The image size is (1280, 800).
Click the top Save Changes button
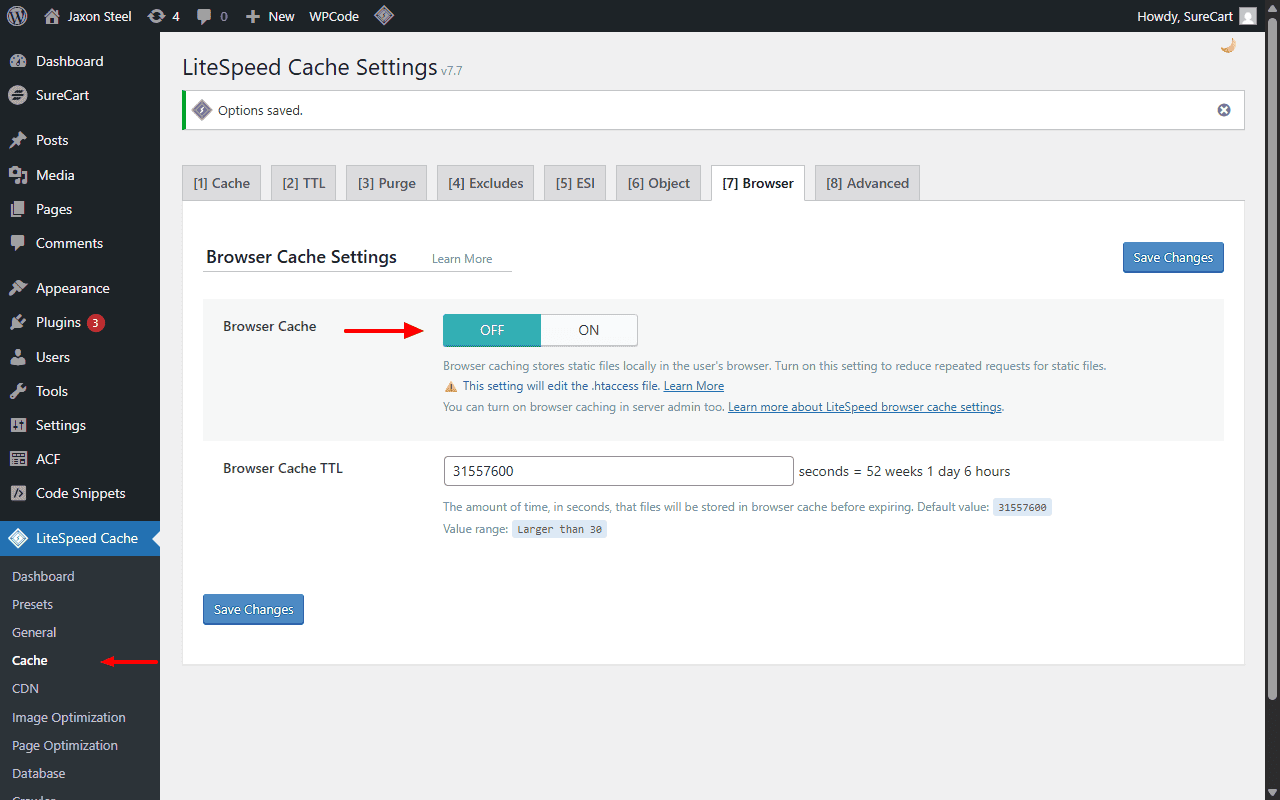(1173, 257)
